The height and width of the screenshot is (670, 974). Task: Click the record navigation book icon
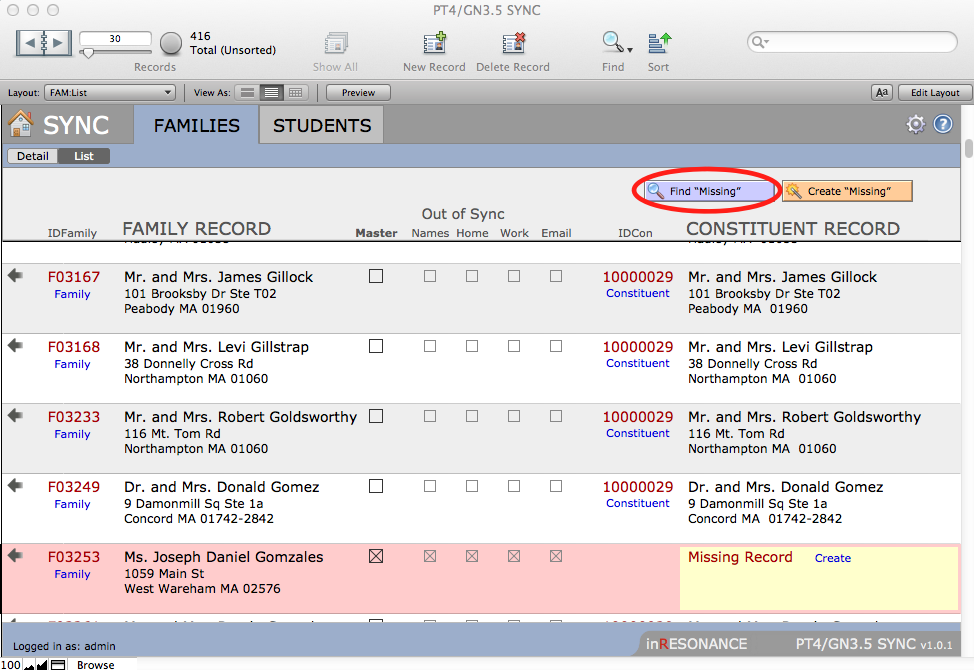click(x=45, y=43)
